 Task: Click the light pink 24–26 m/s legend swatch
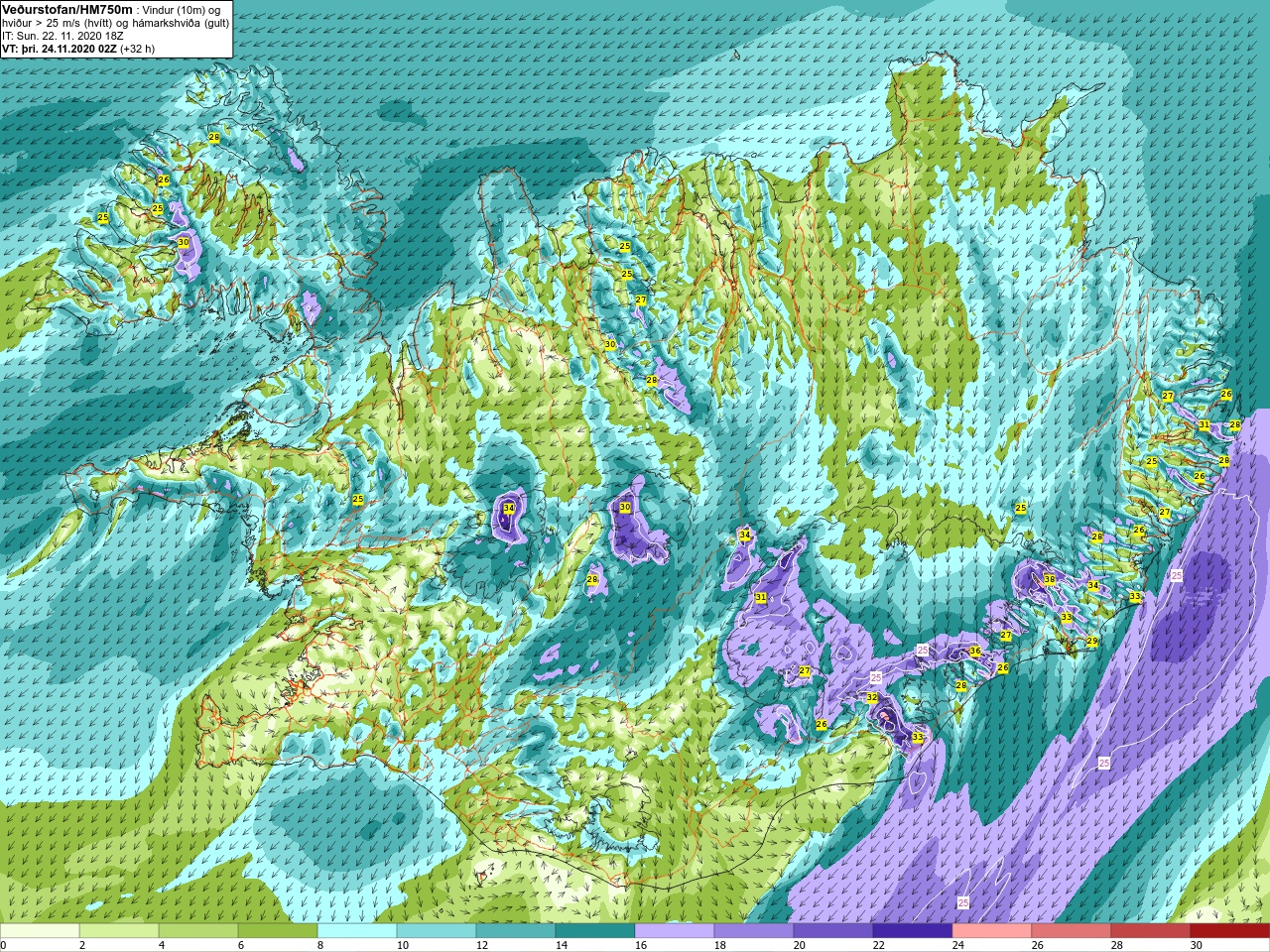[x=992, y=931]
